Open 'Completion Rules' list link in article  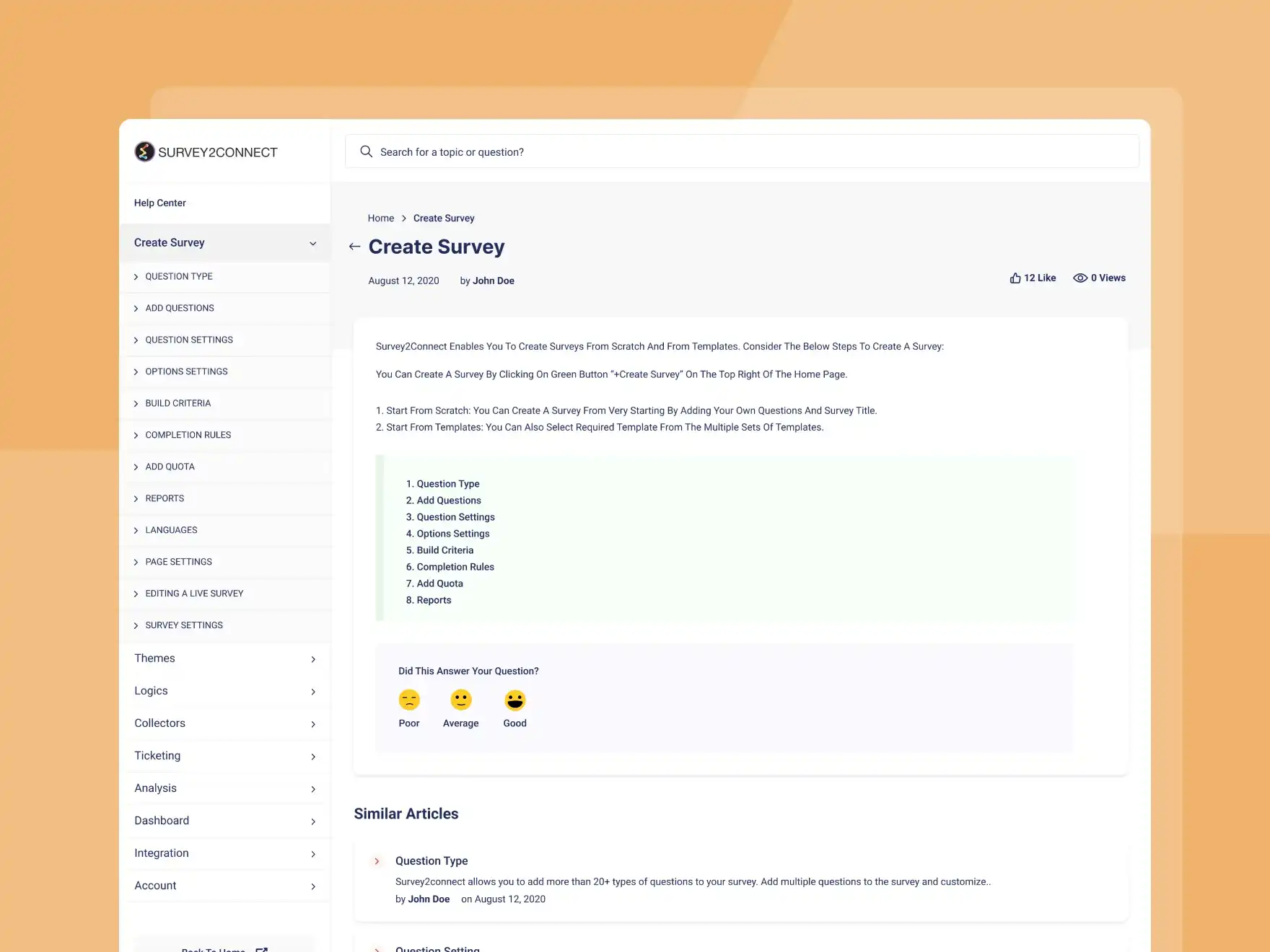[x=455, y=567]
